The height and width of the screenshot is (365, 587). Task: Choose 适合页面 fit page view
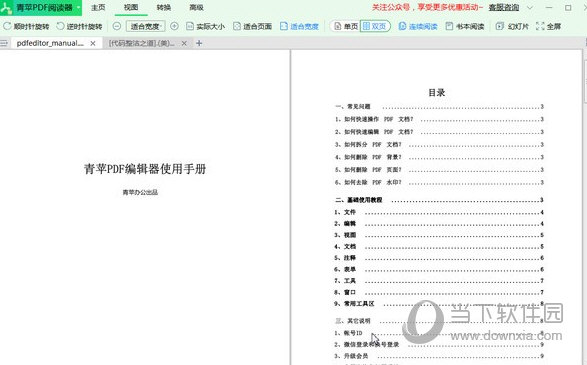252,26
